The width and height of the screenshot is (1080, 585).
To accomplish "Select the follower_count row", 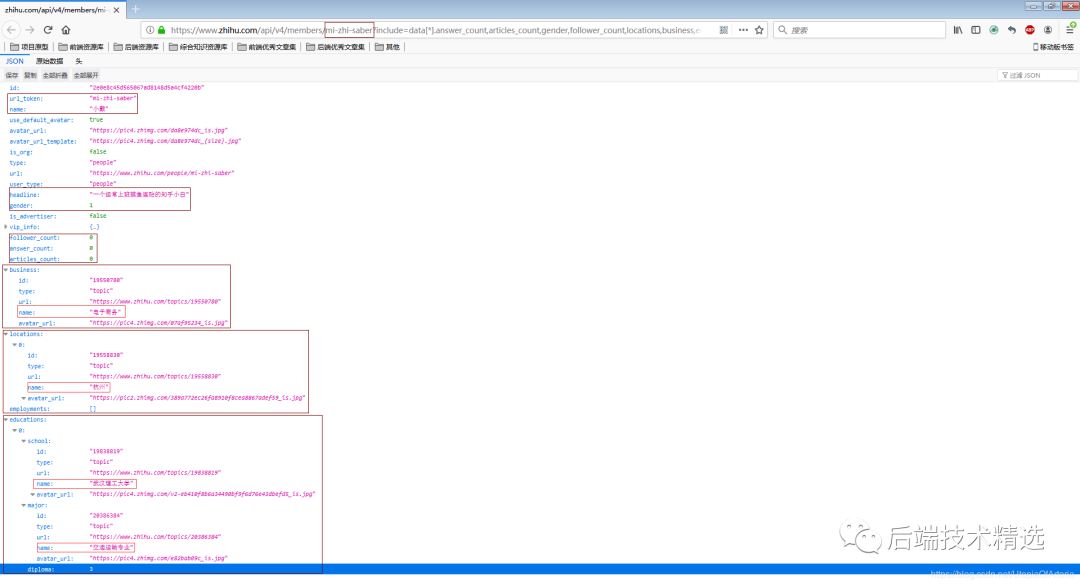I will tap(540, 238).
